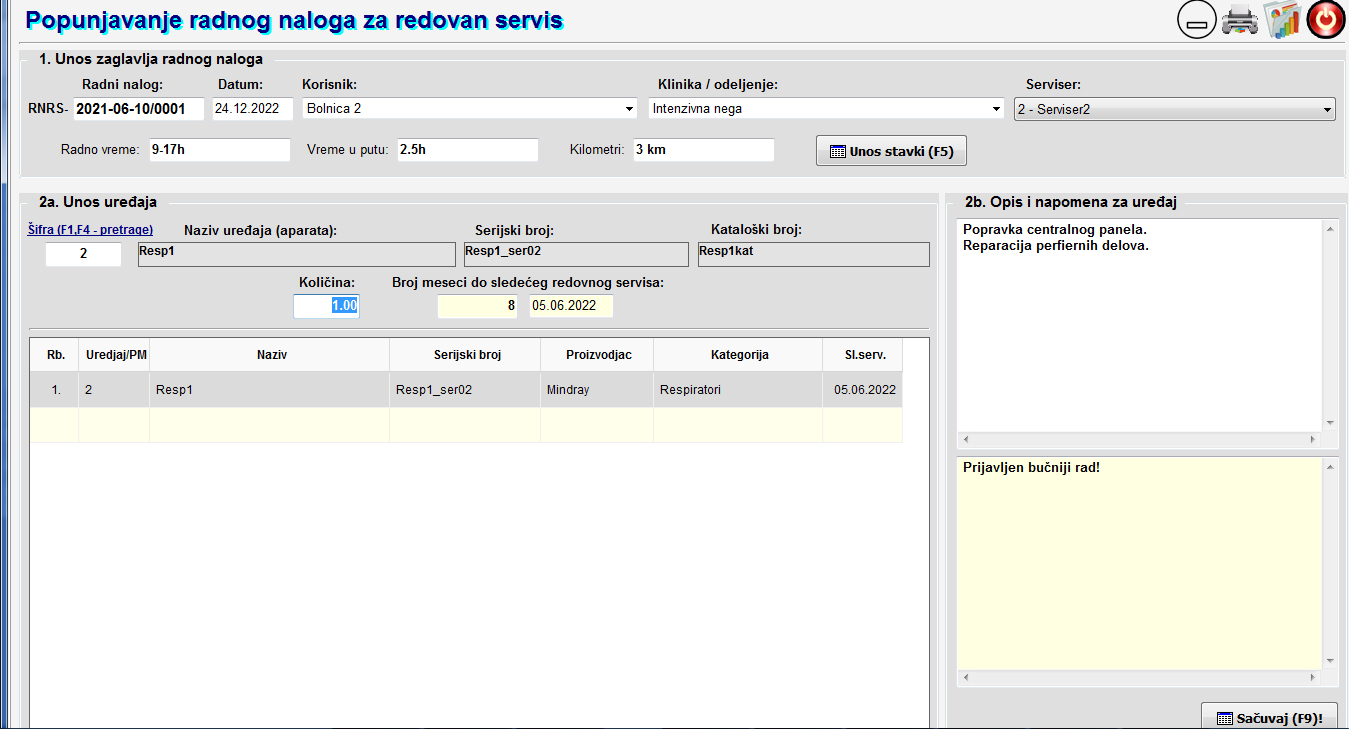The height and width of the screenshot is (729, 1349).
Task: Focus the Radni nalog number field
Action: click(139, 109)
